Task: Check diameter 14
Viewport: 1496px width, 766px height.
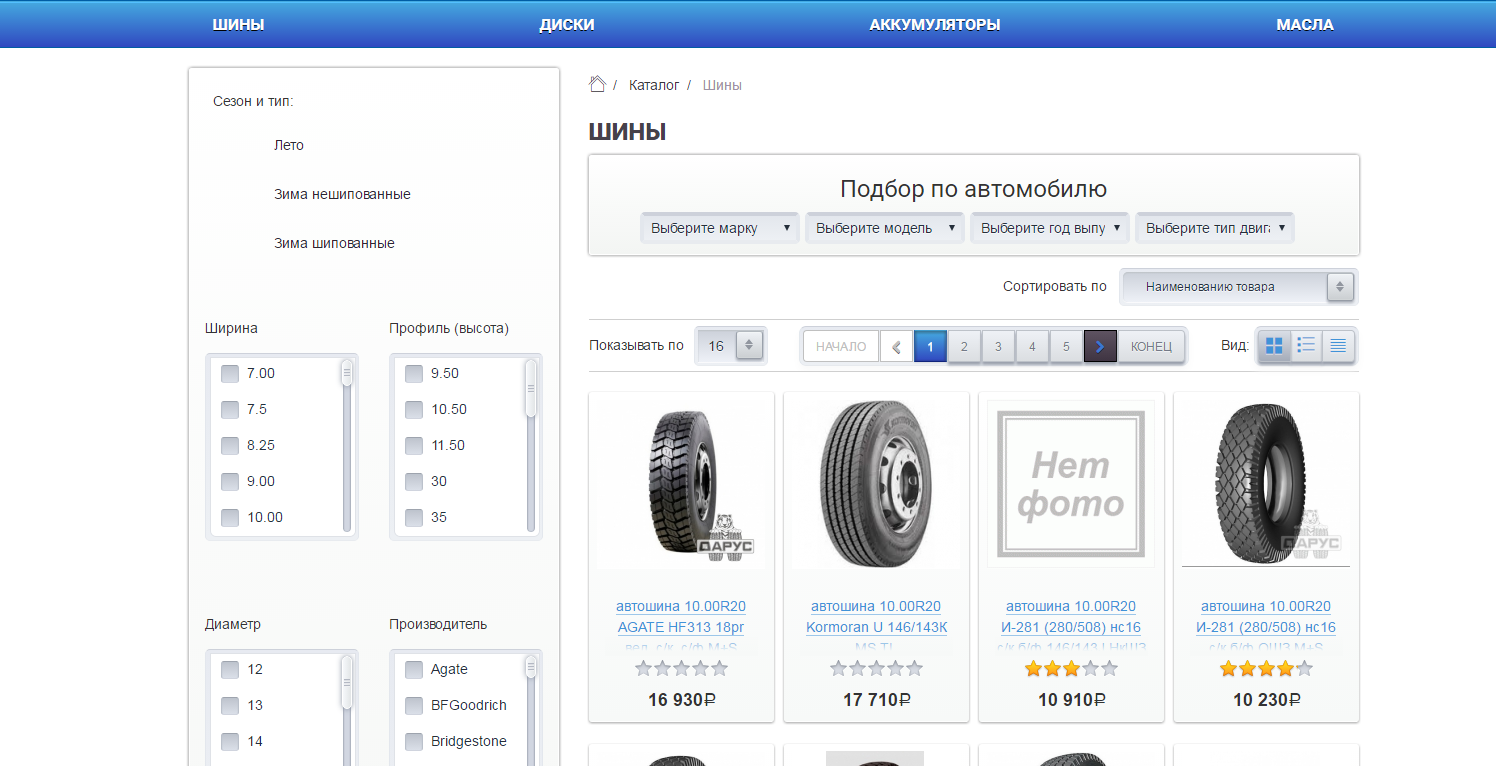Action: [x=230, y=741]
